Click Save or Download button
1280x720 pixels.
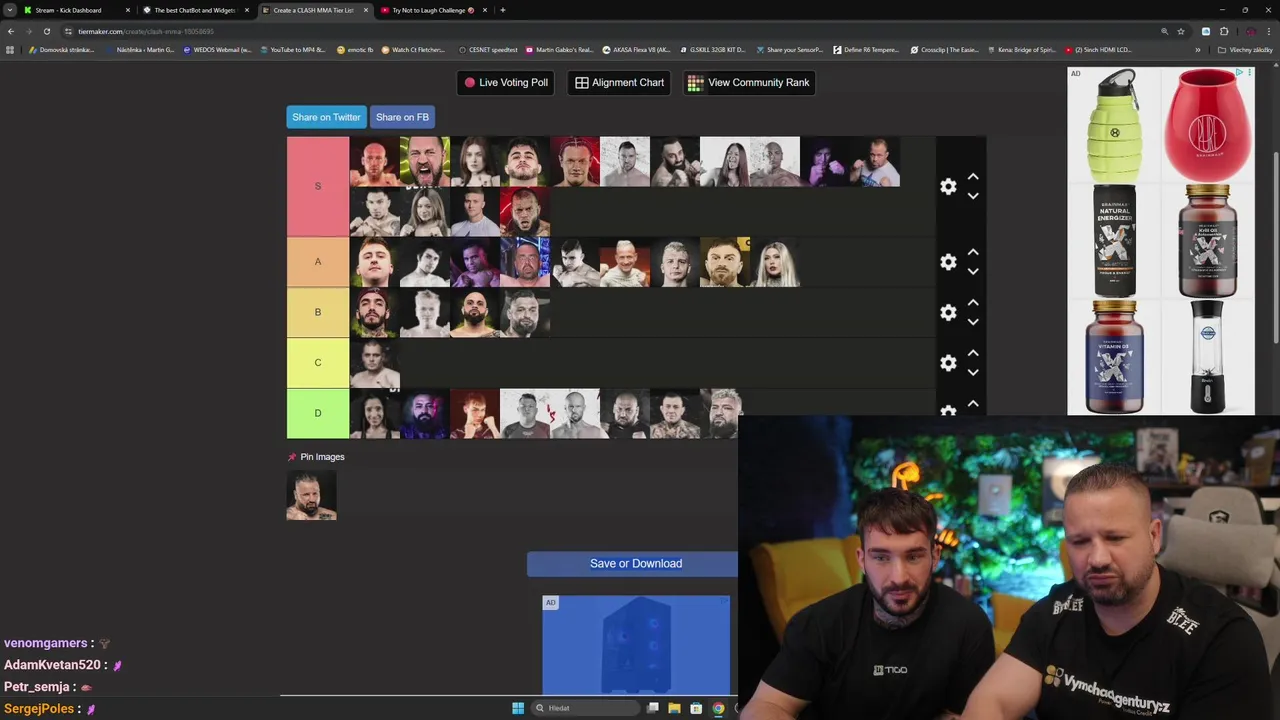(636, 564)
